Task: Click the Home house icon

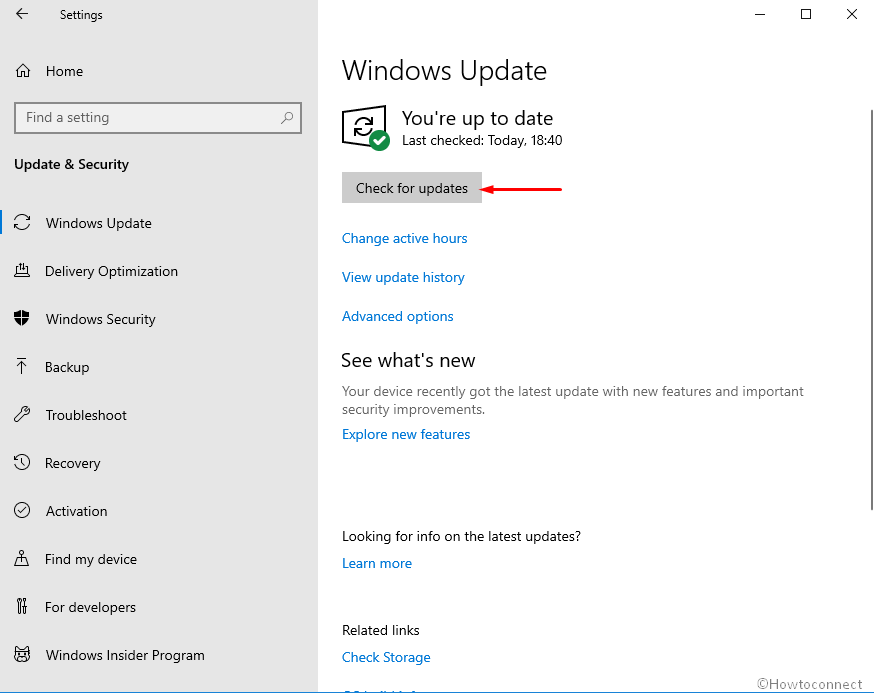Action: (23, 71)
